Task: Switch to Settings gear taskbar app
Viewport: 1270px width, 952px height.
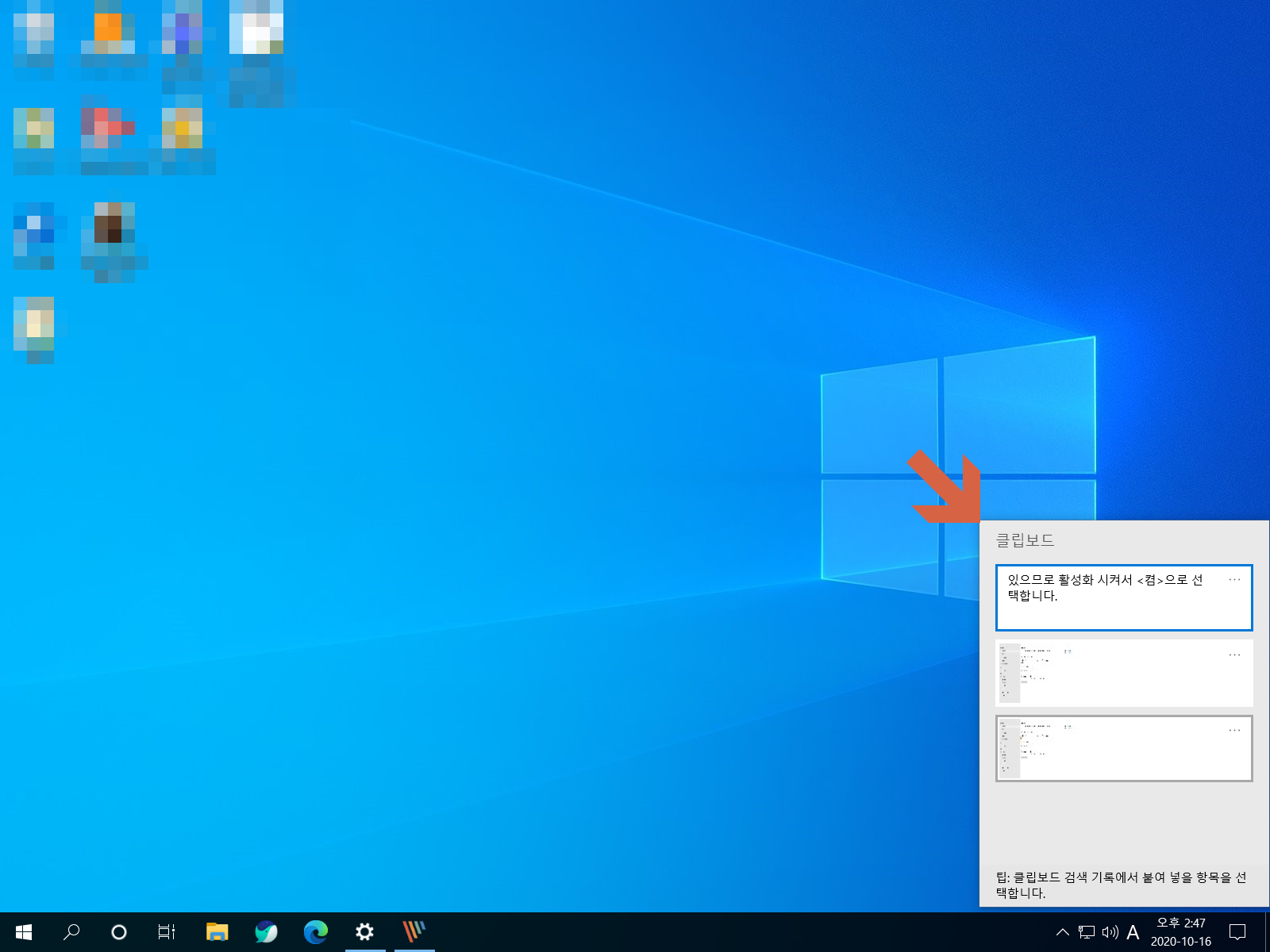Action: (x=364, y=932)
